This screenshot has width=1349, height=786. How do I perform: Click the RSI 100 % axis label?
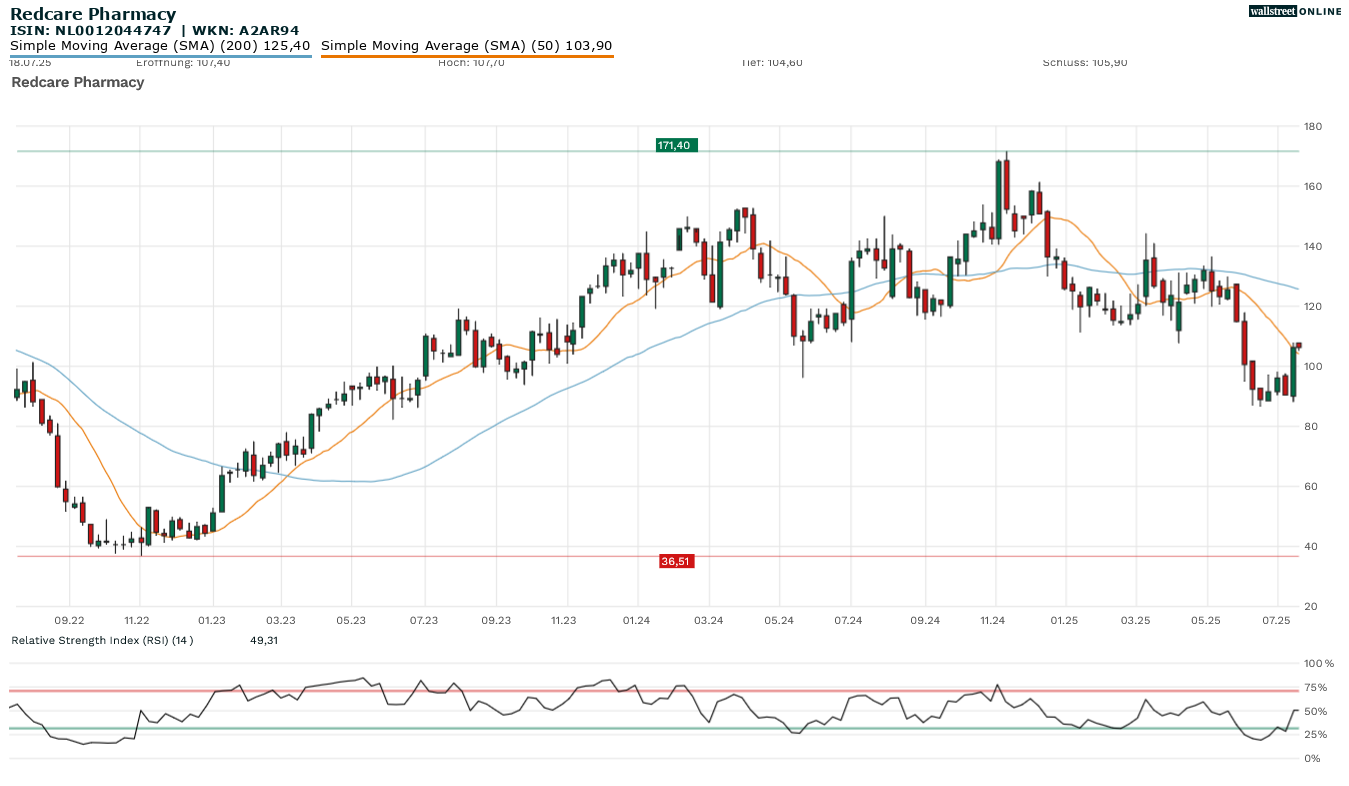[x=1318, y=664]
